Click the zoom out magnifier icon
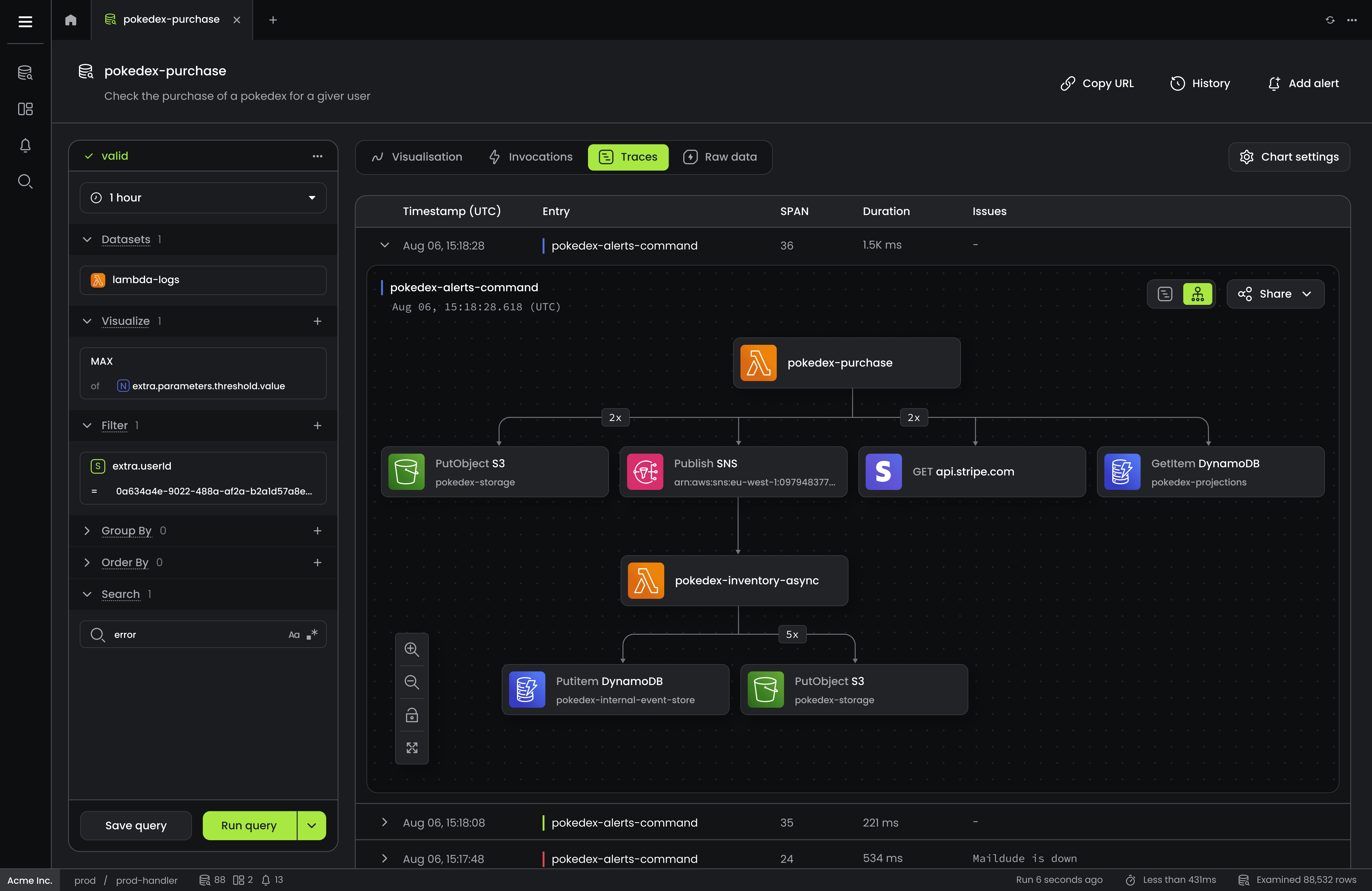Viewport: 1372px width, 891px height. coord(412,682)
